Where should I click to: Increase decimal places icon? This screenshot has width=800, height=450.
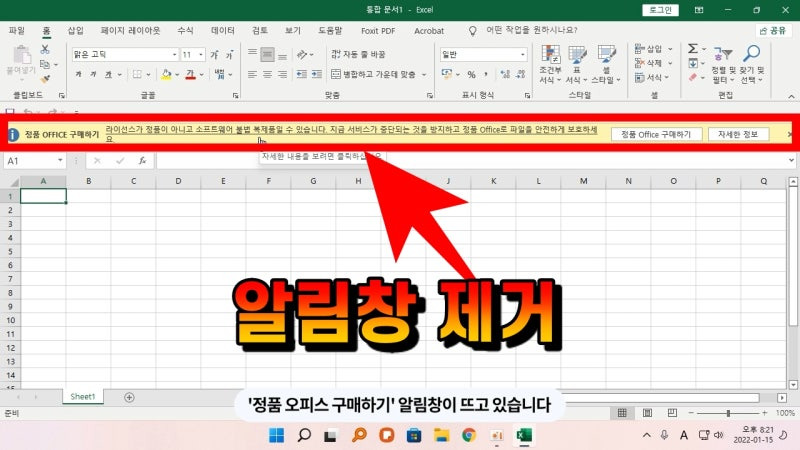(505, 74)
